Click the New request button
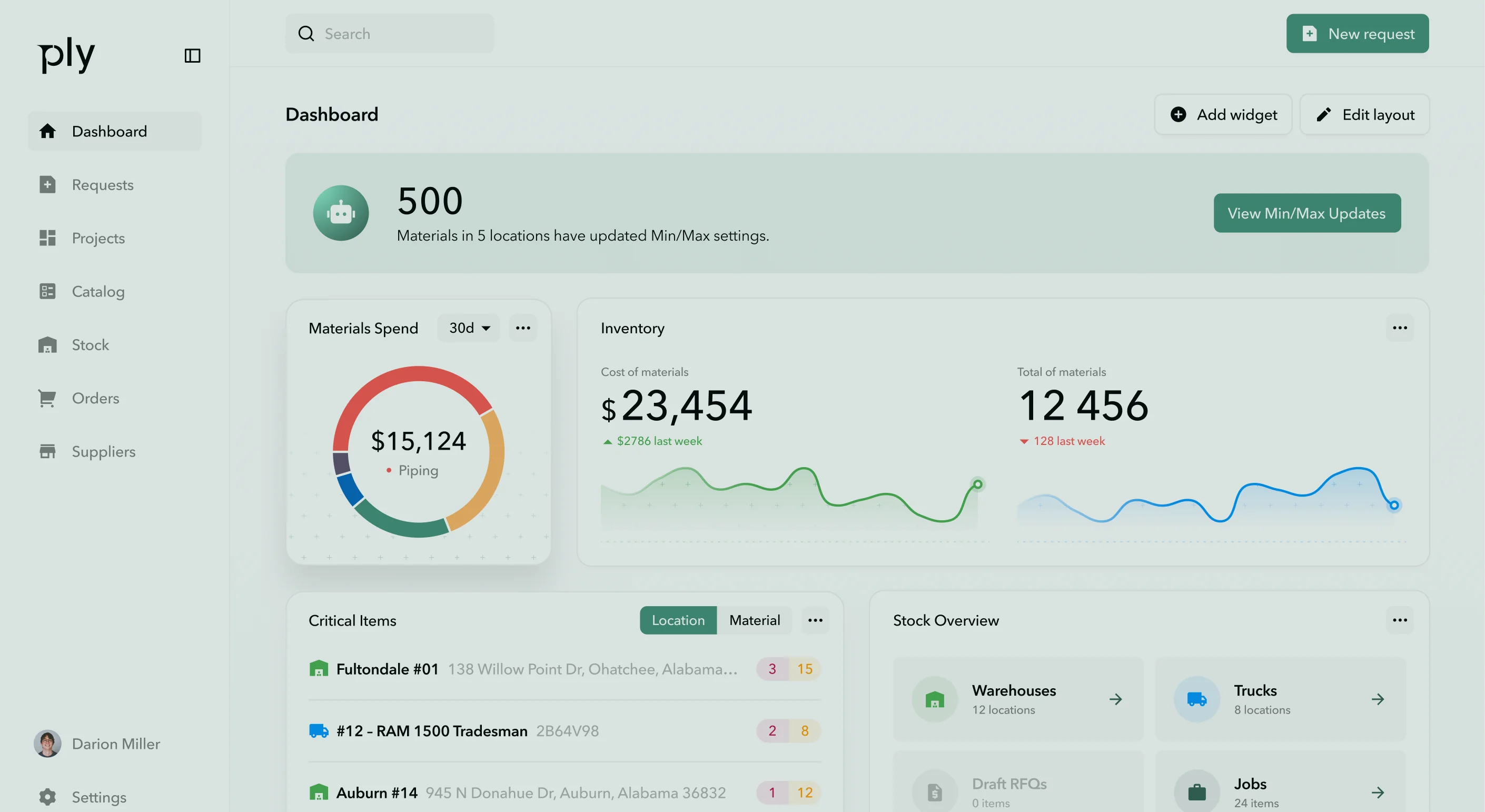 [x=1357, y=33]
